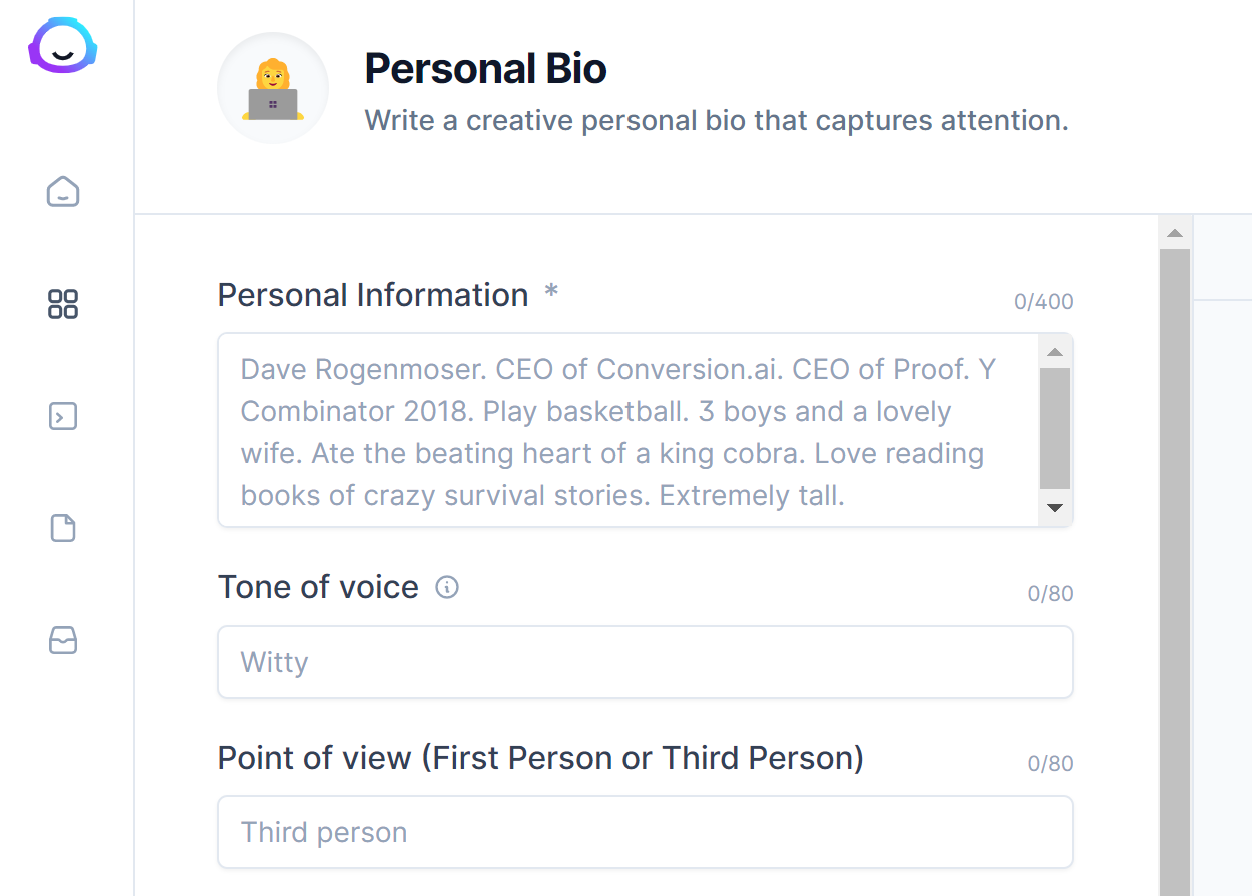Viewport: 1252px width, 896px height.
Task: Click the Personal Bio template avatar icon
Action: point(273,89)
